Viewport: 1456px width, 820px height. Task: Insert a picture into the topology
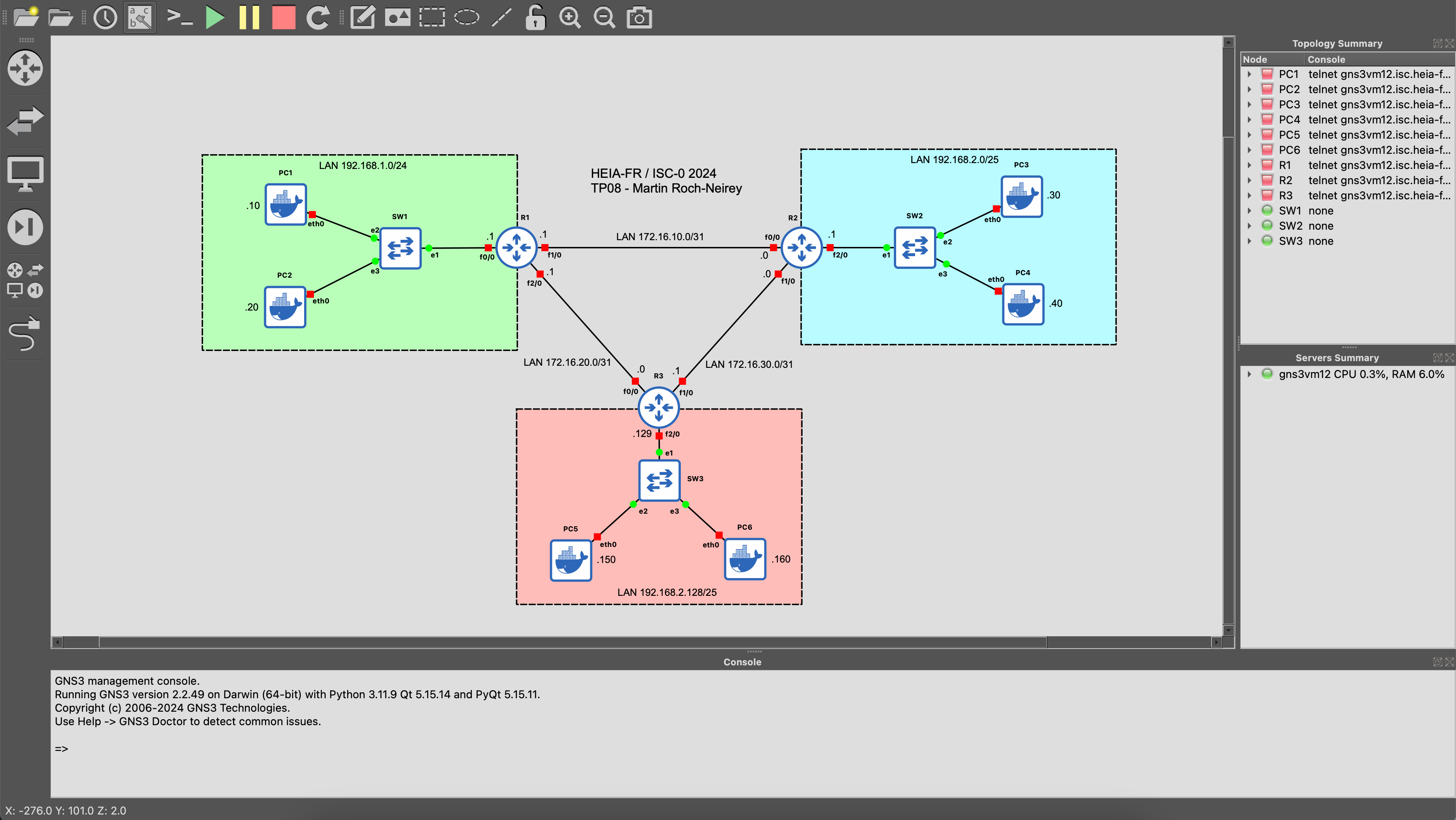[x=397, y=17]
